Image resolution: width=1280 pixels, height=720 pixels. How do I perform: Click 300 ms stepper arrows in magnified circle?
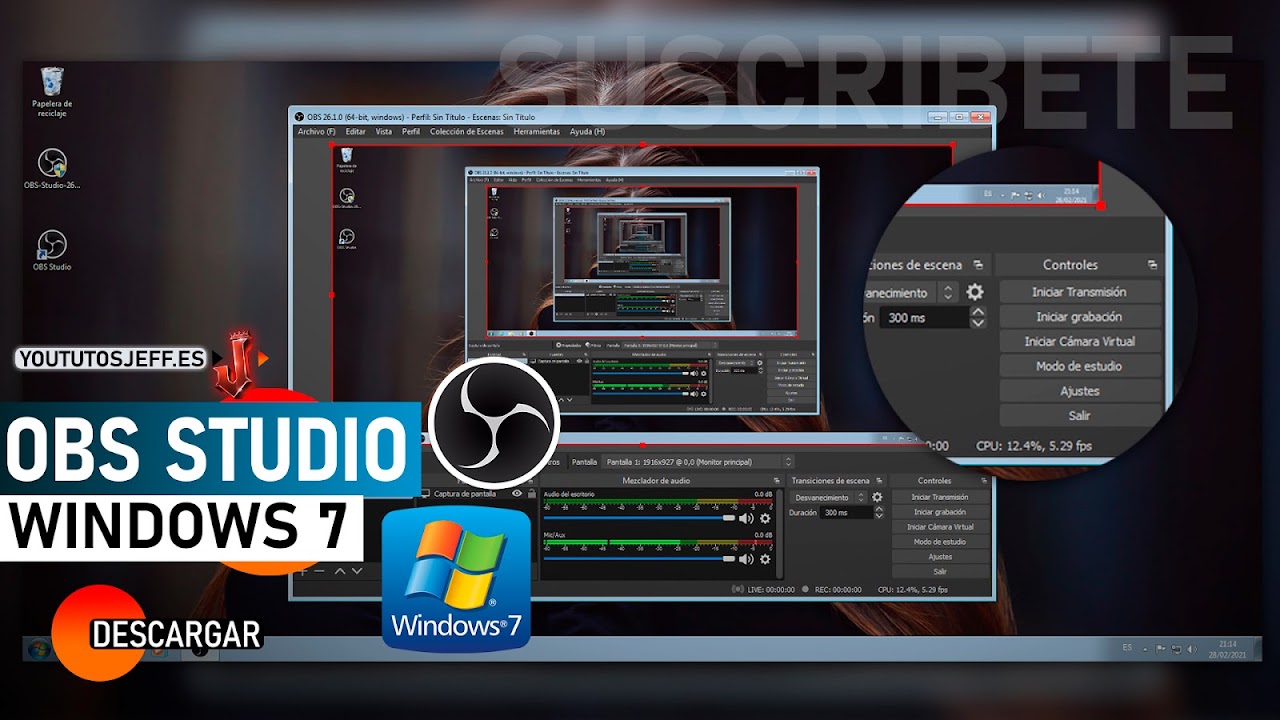978,317
